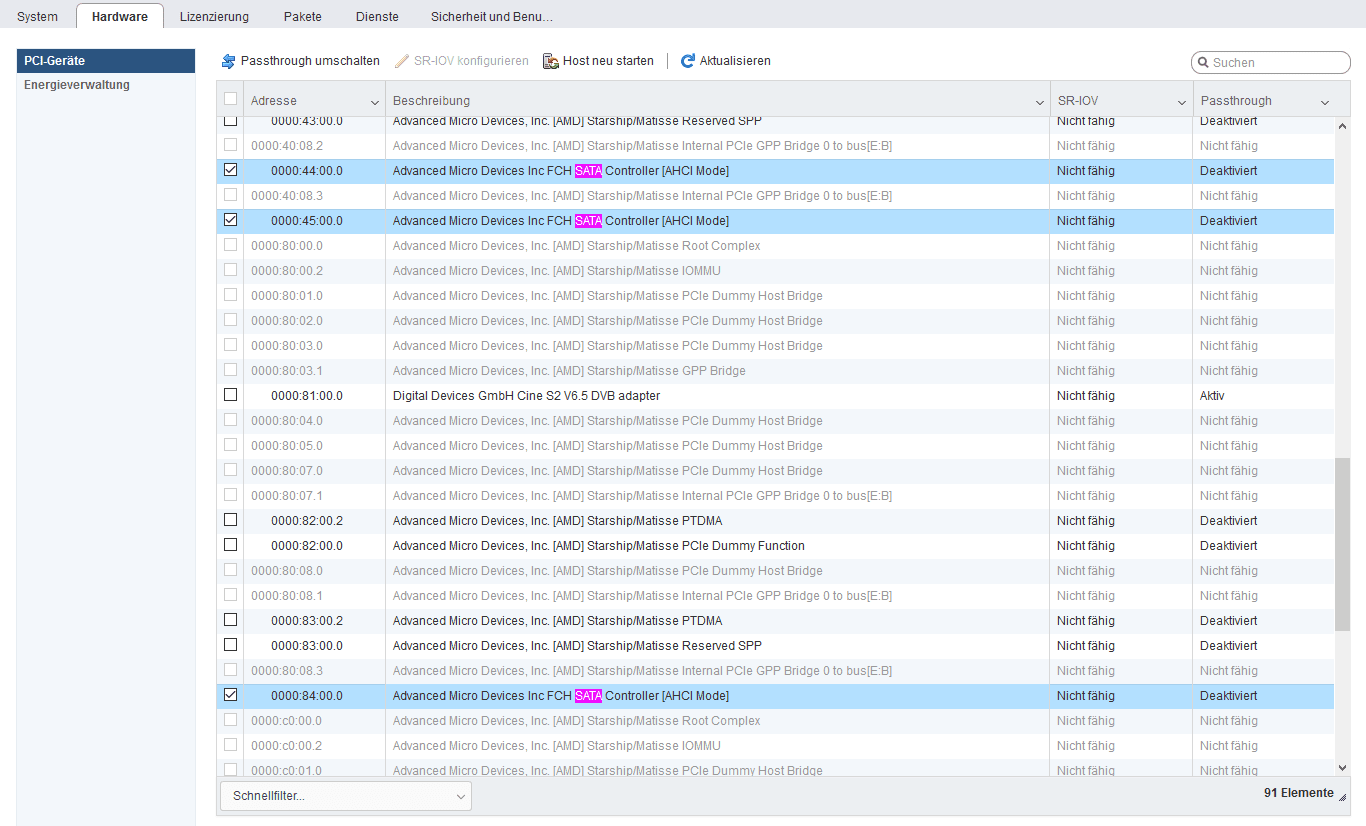
Task: Select the Hardware tab
Action: [x=120, y=16]
